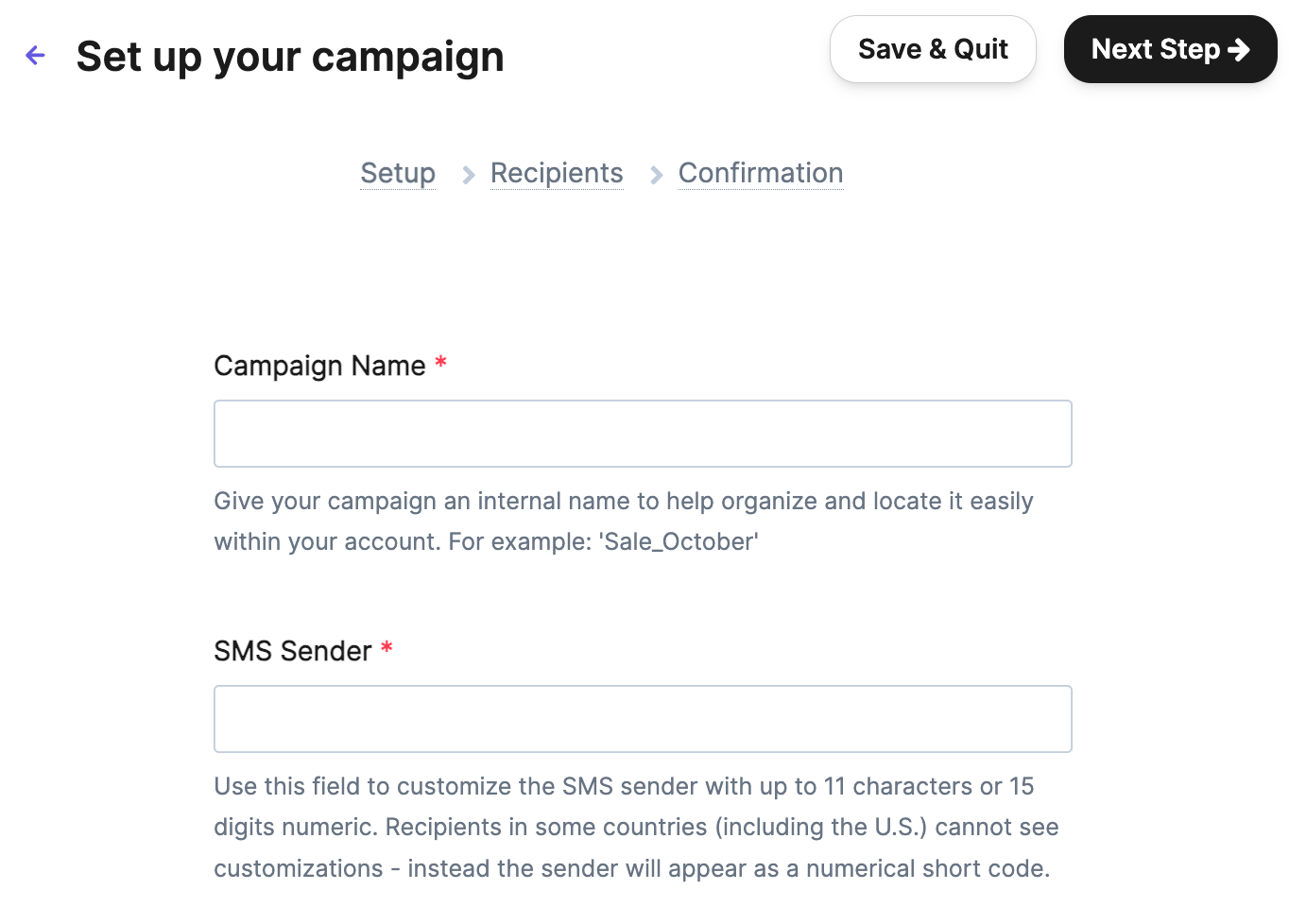Click the chevron between Setup and Recipients
The image size is (1289, 924).
pyautogui.click(x=468, y=175)
